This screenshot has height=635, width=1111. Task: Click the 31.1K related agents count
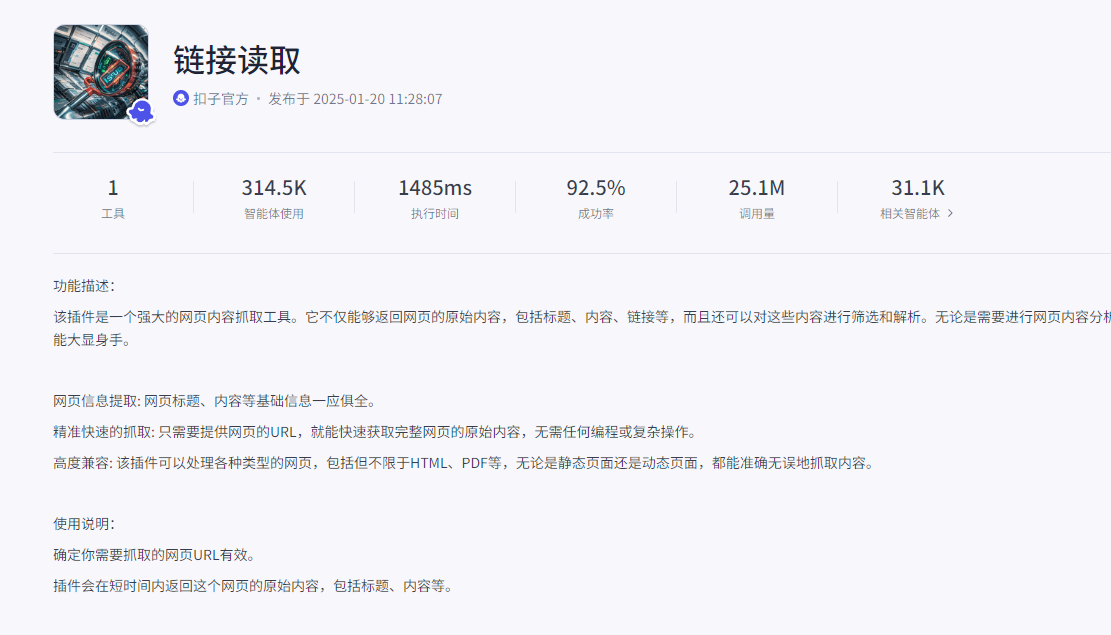pos(918,188)
